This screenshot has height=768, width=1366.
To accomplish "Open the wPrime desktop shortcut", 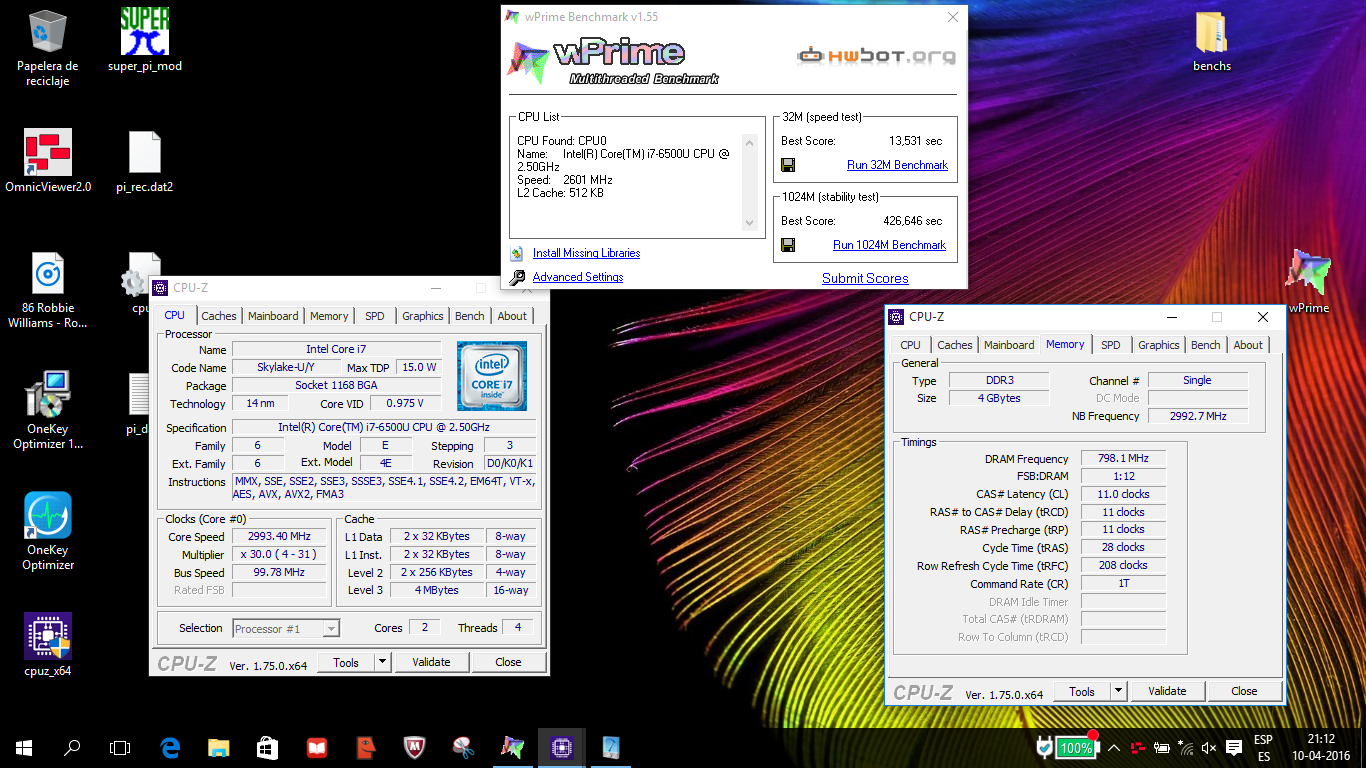I will (1308, 282).
